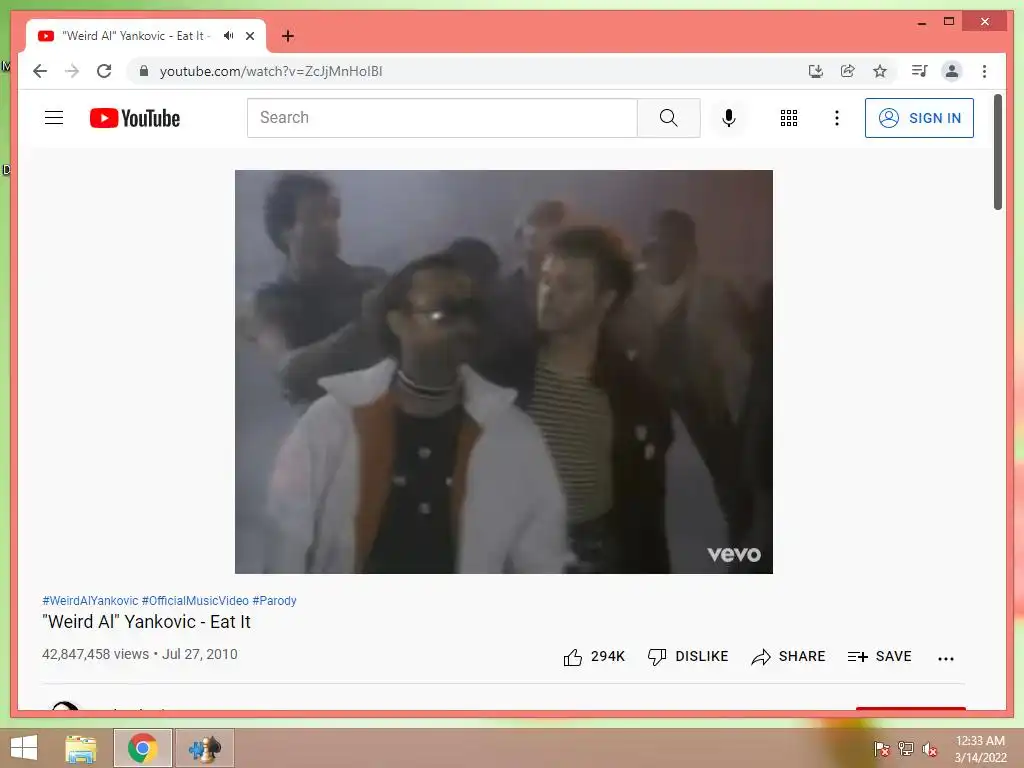This screenshot has height=768, width=1024.
Task: Bookmark this page with the star icon
Action: [880, 71]
